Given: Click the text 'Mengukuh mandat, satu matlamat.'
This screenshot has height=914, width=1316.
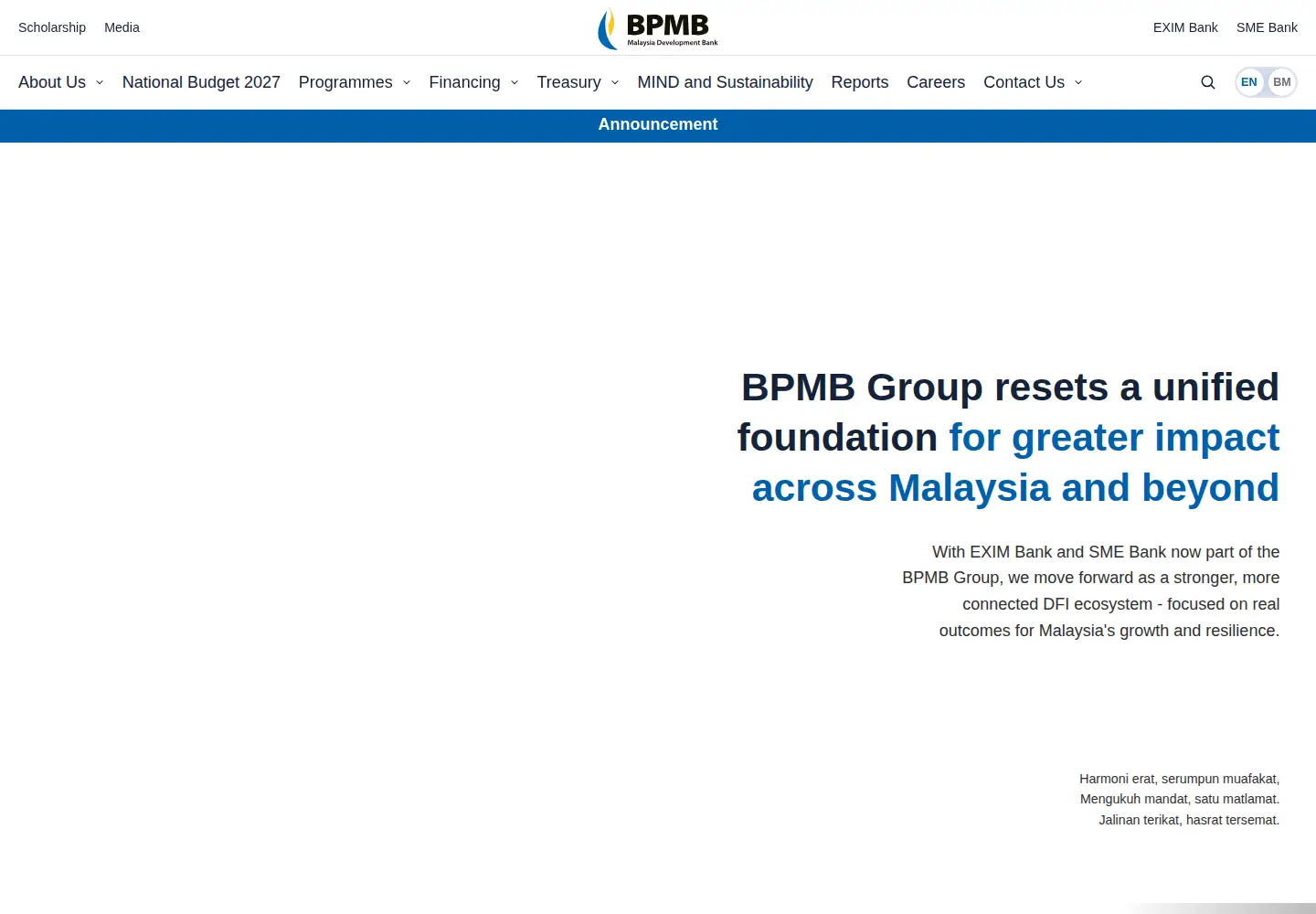Looking at the screenshot, I should (x=1180, y=799).
